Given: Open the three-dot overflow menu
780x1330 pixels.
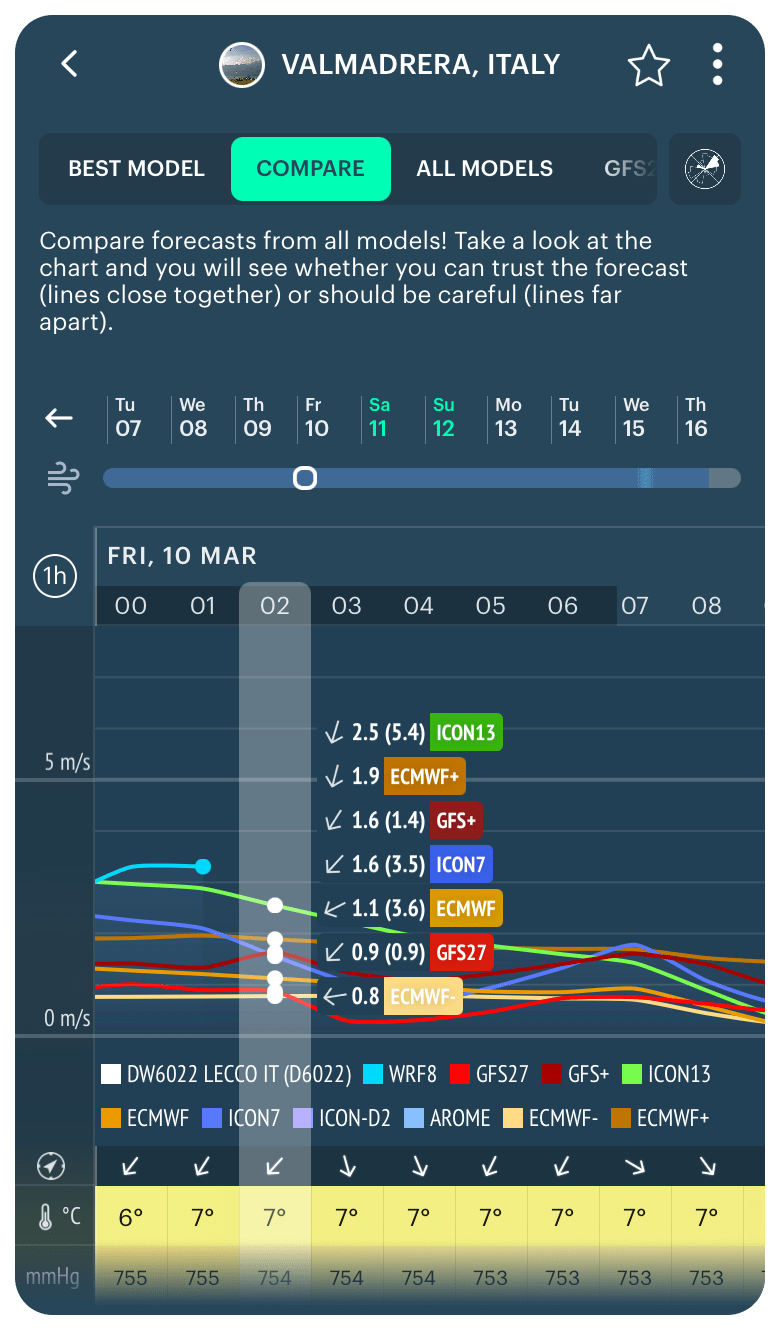Looking at the screenshot, I should [717, 63].
